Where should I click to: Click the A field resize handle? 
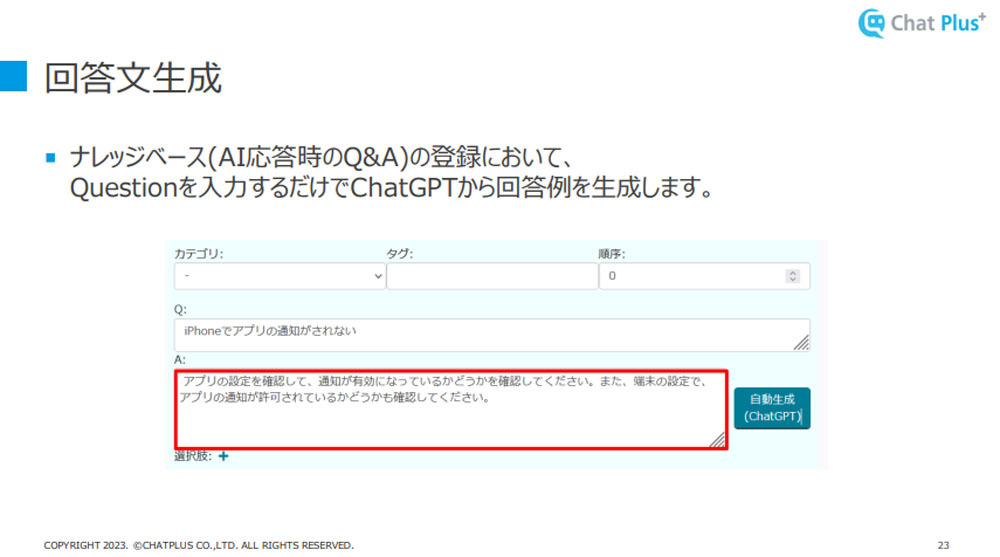coord(717,440)
